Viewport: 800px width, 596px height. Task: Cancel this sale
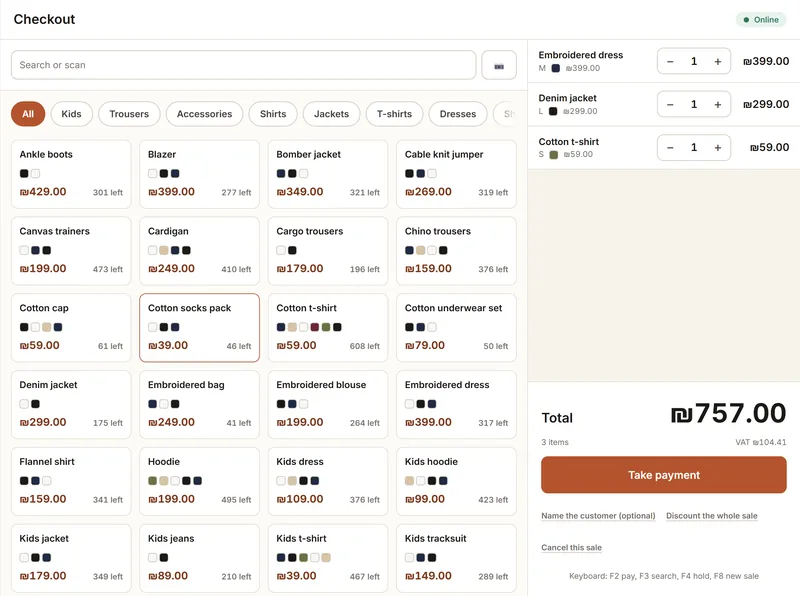(571, 548)
